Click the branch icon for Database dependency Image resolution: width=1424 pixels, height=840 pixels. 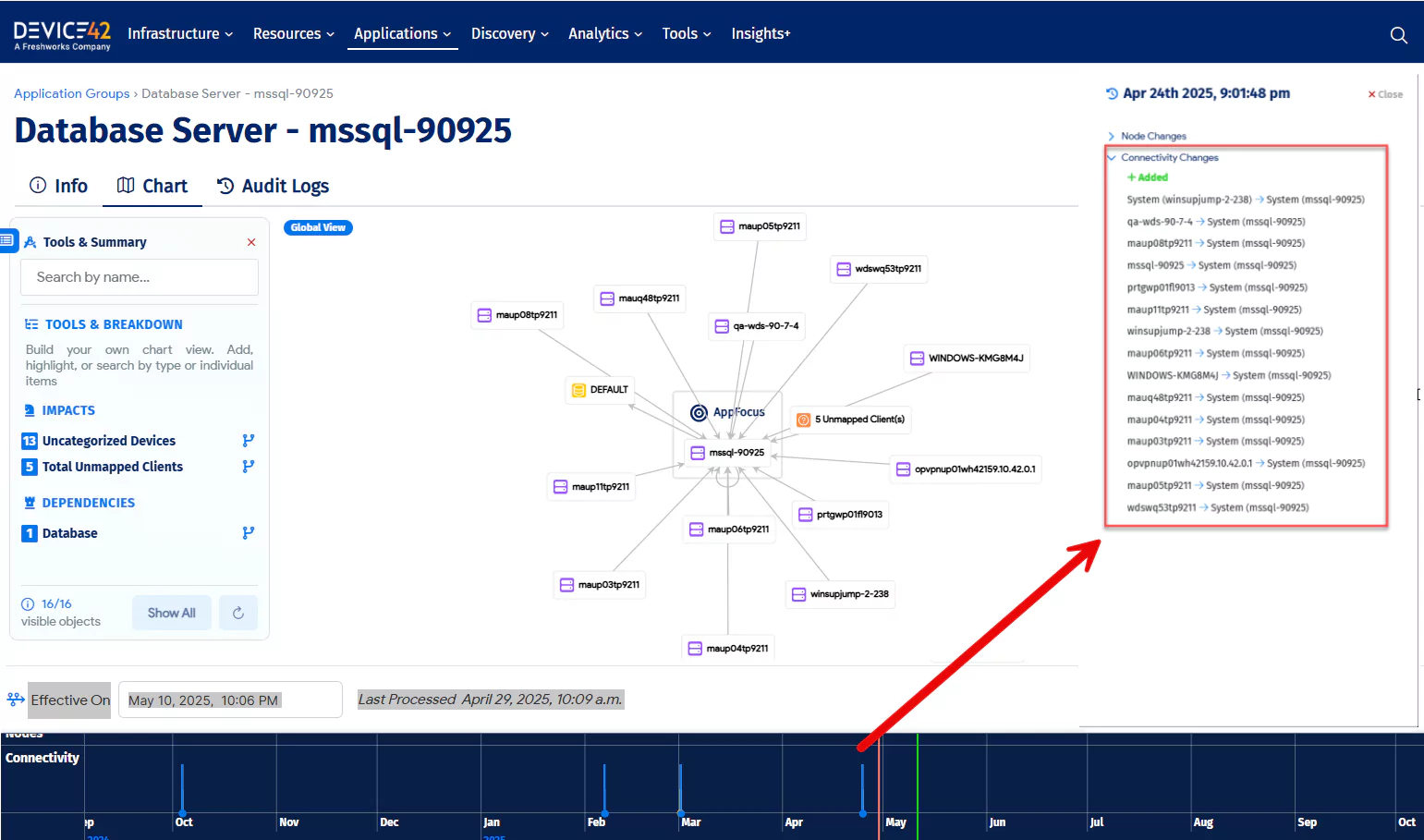(x=248, y=533)
